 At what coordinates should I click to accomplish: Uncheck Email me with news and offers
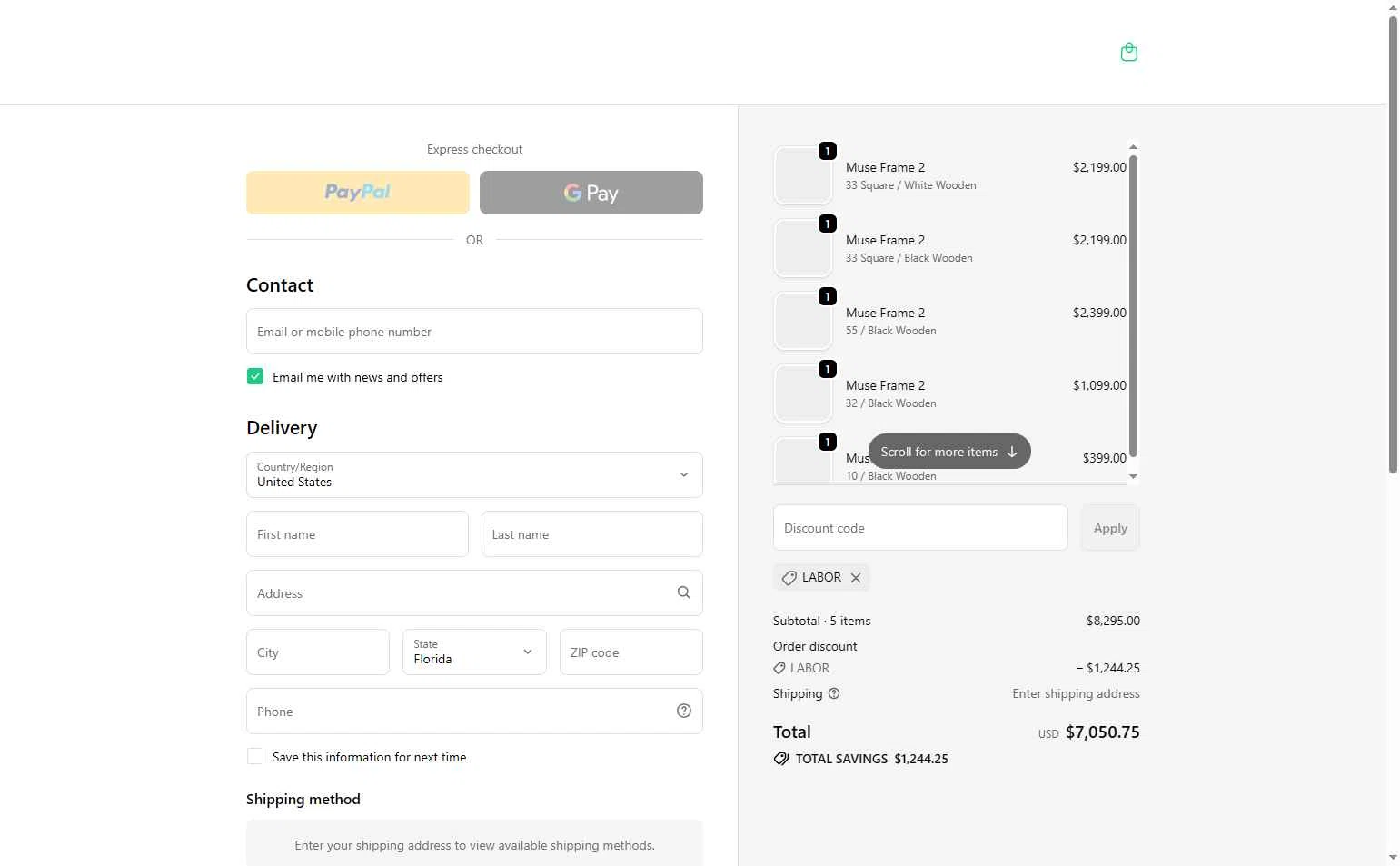coord(255,376)
